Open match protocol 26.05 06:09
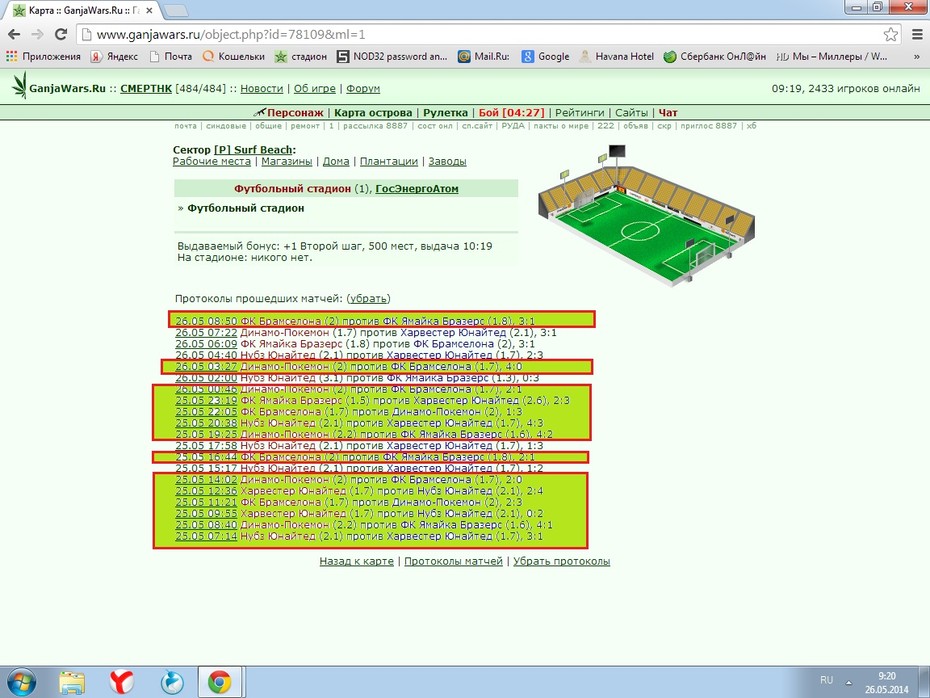The image size is (930, 698). [206, 344]
